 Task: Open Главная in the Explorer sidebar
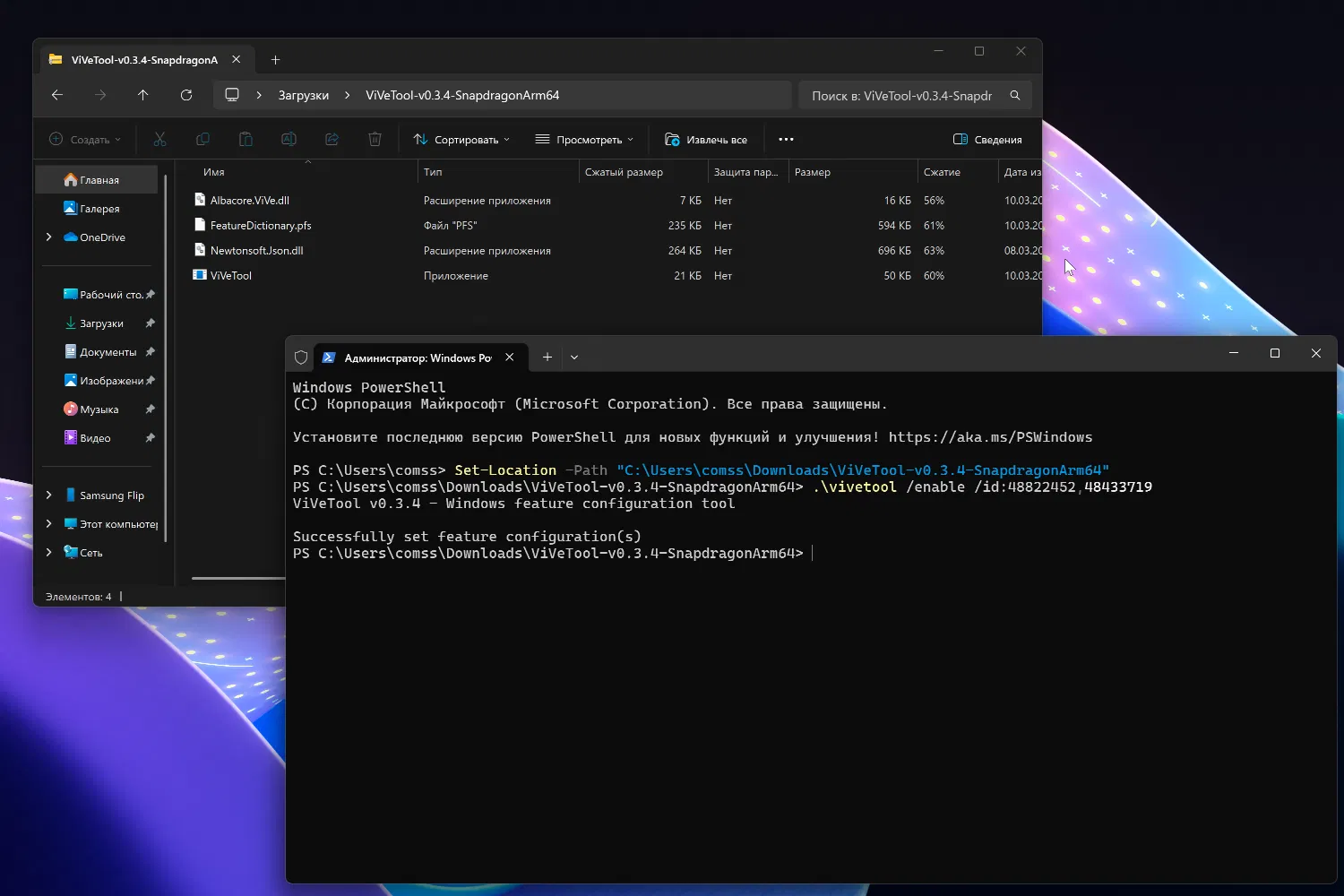coord(99,180)
